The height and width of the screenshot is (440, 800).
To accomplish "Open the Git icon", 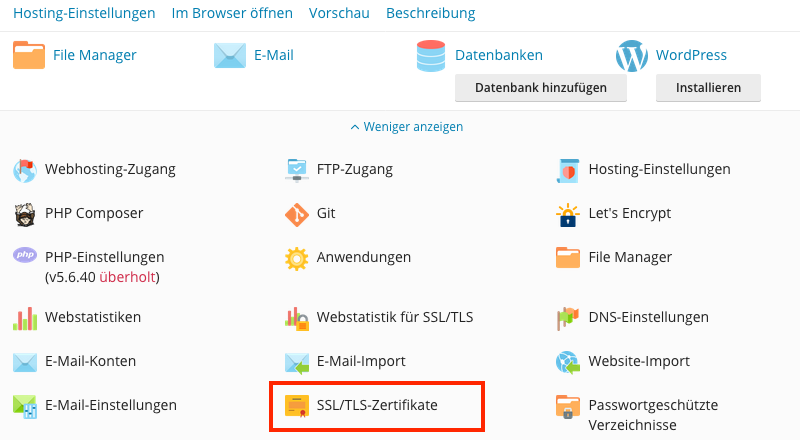I will pyautogui.click(x=297, y=213).
